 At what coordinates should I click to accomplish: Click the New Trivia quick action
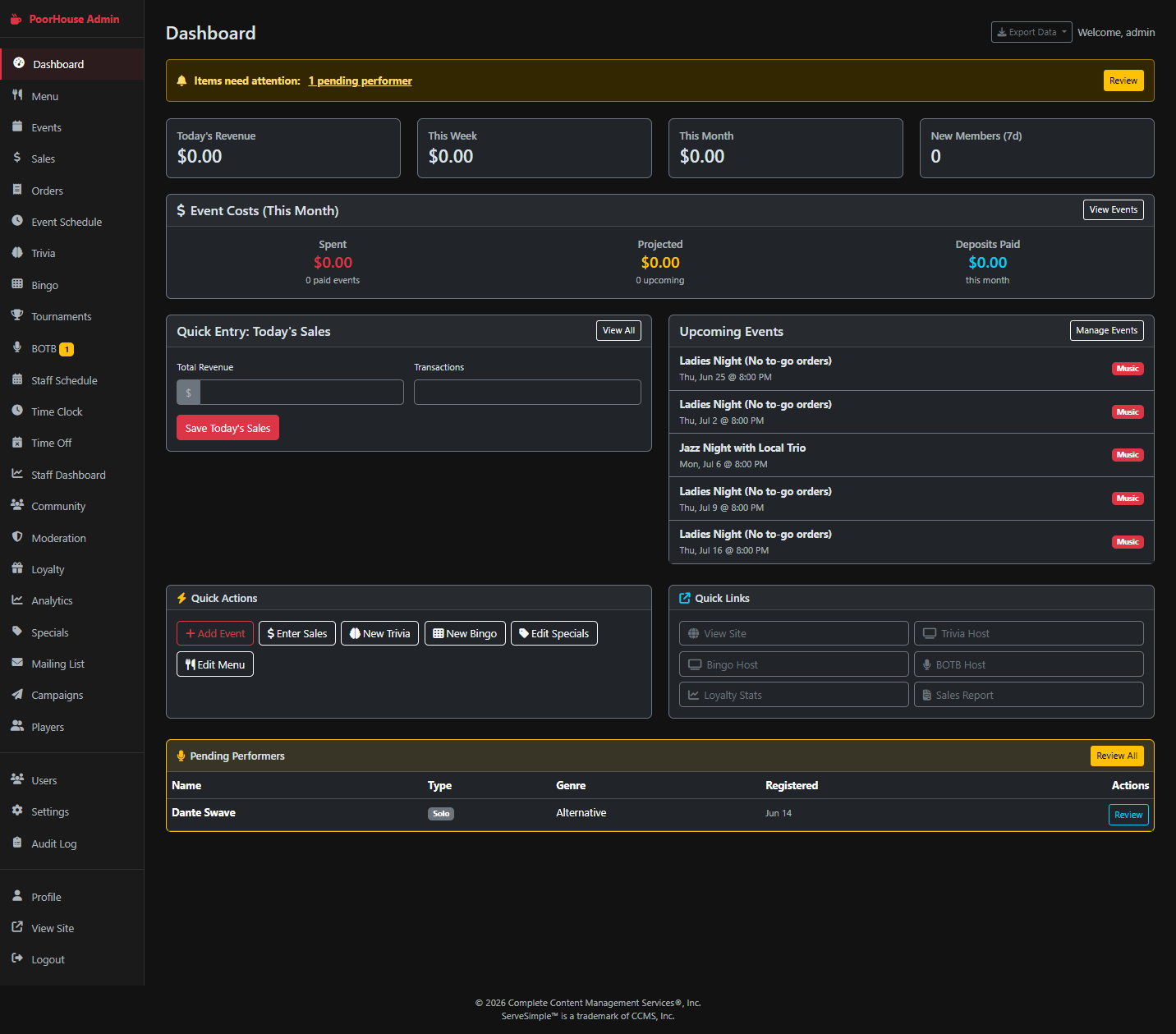pyautogui.click(x=380, y=633)
